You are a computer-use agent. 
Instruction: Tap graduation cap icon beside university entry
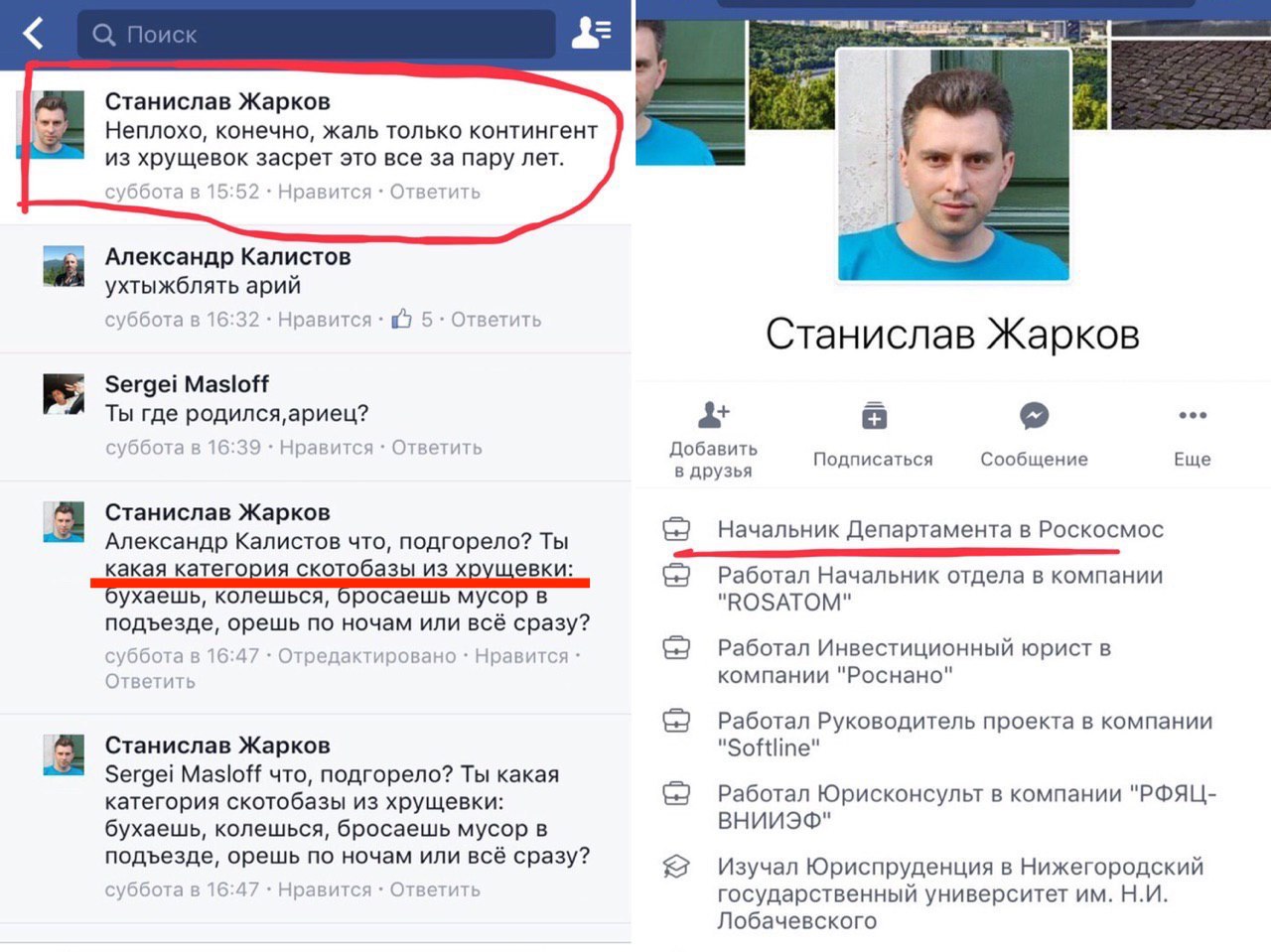click(x=676, y=867)
